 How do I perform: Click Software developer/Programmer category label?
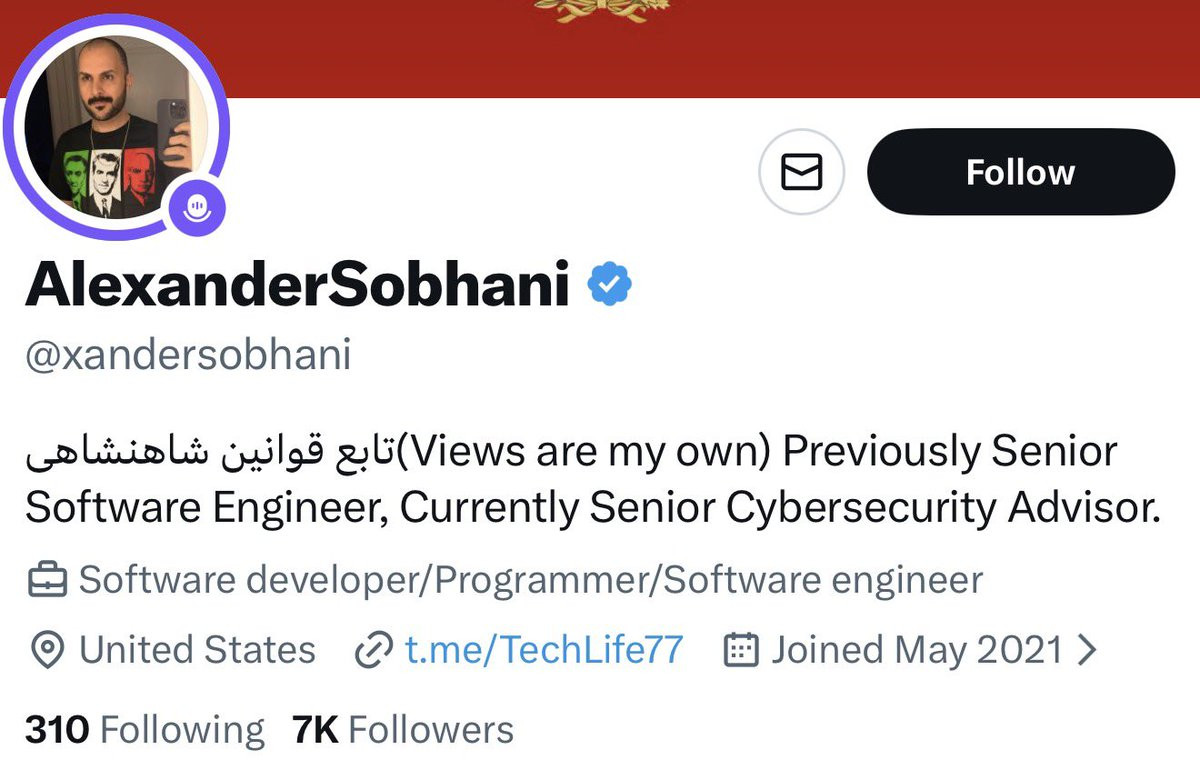tap(530, 580)
